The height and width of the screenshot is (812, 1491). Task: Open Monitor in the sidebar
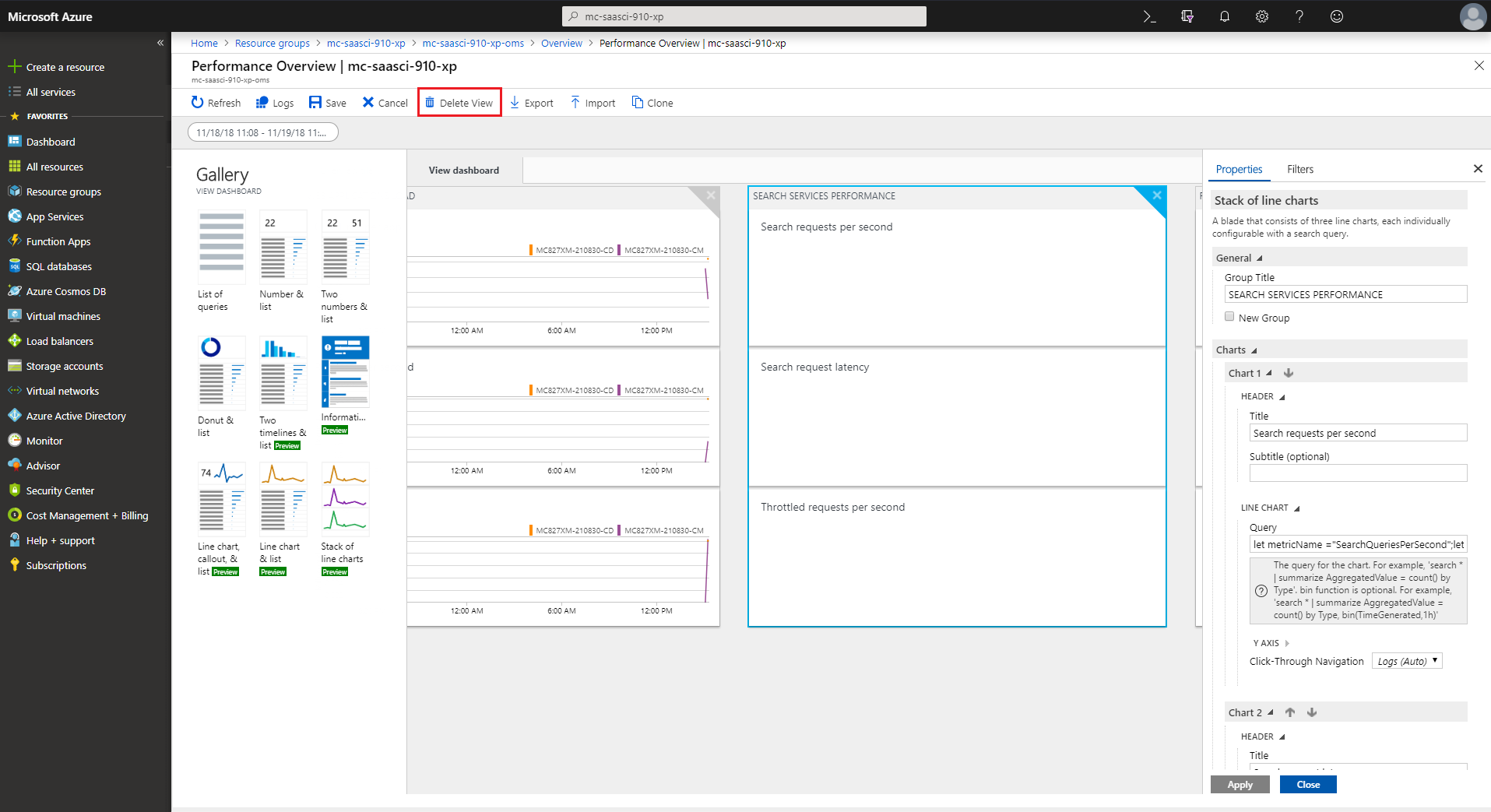(x=44, y=441)
